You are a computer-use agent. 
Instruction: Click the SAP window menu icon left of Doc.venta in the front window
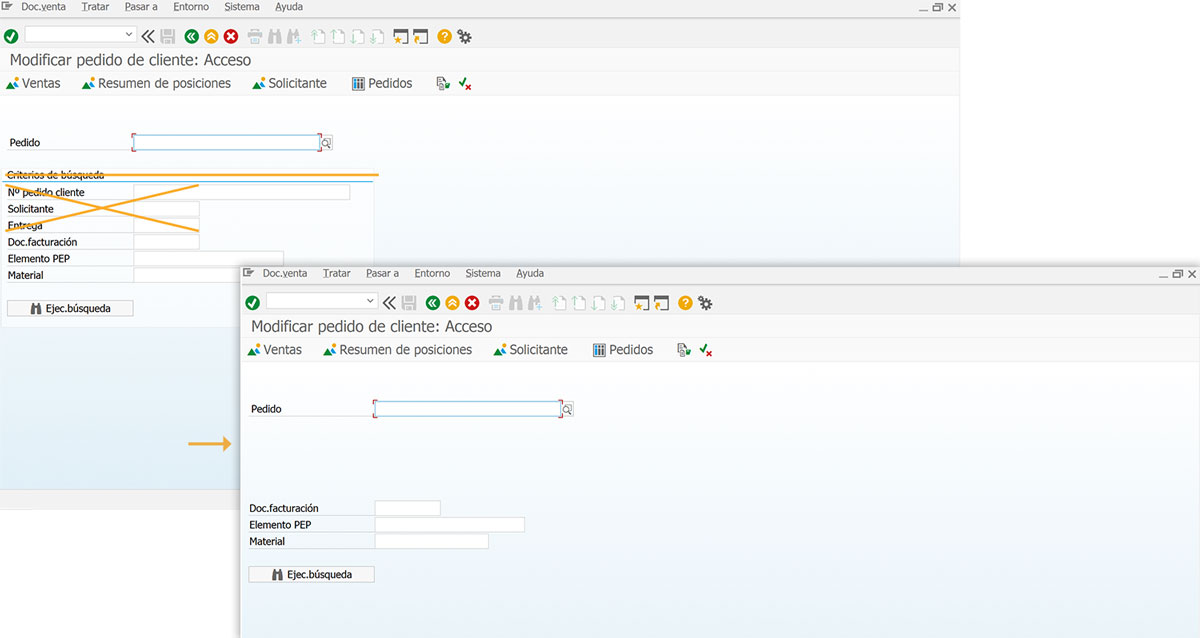click(248, 273)
